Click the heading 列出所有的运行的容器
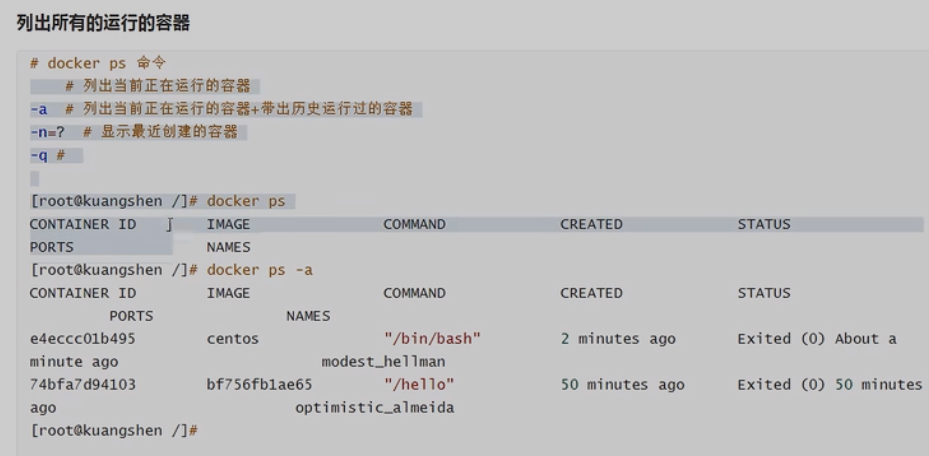 click(103, 23)
